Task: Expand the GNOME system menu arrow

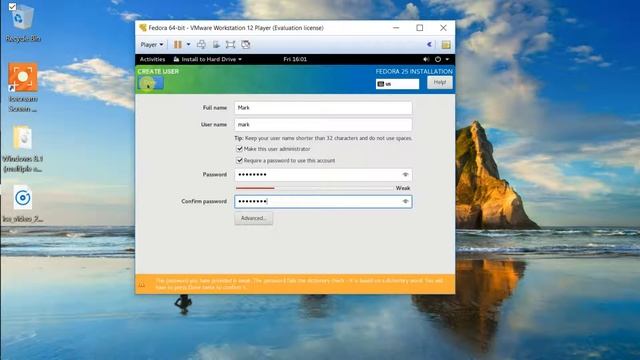Action: (x=447, y=59)
